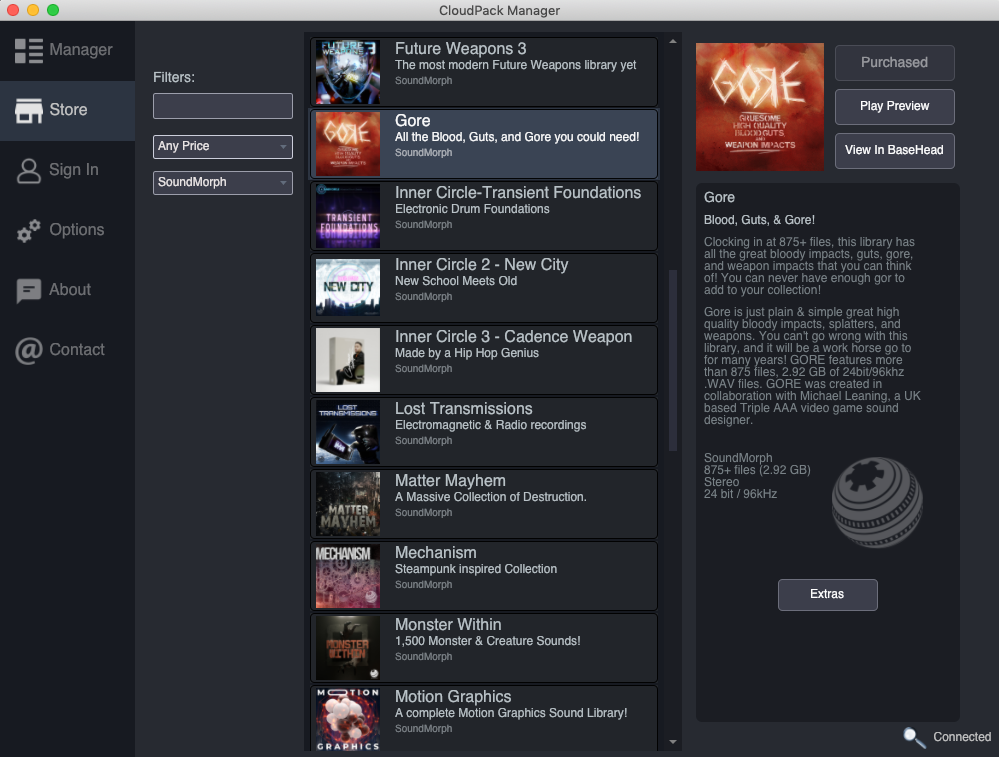The image size is (999, 757).
Task: Select the Monster Within thumbnail
Action: coord(348,648)
